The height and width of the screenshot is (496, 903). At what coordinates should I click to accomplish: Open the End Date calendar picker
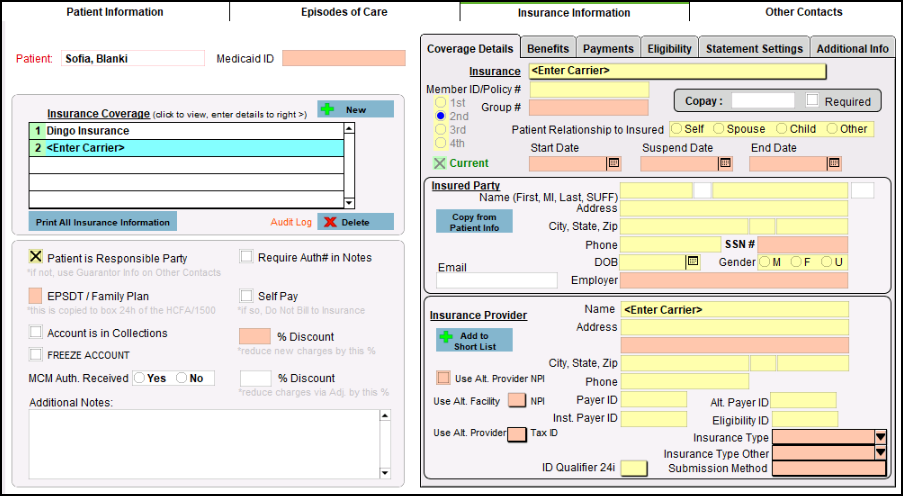pyautogui.click(x=834, y=163)
